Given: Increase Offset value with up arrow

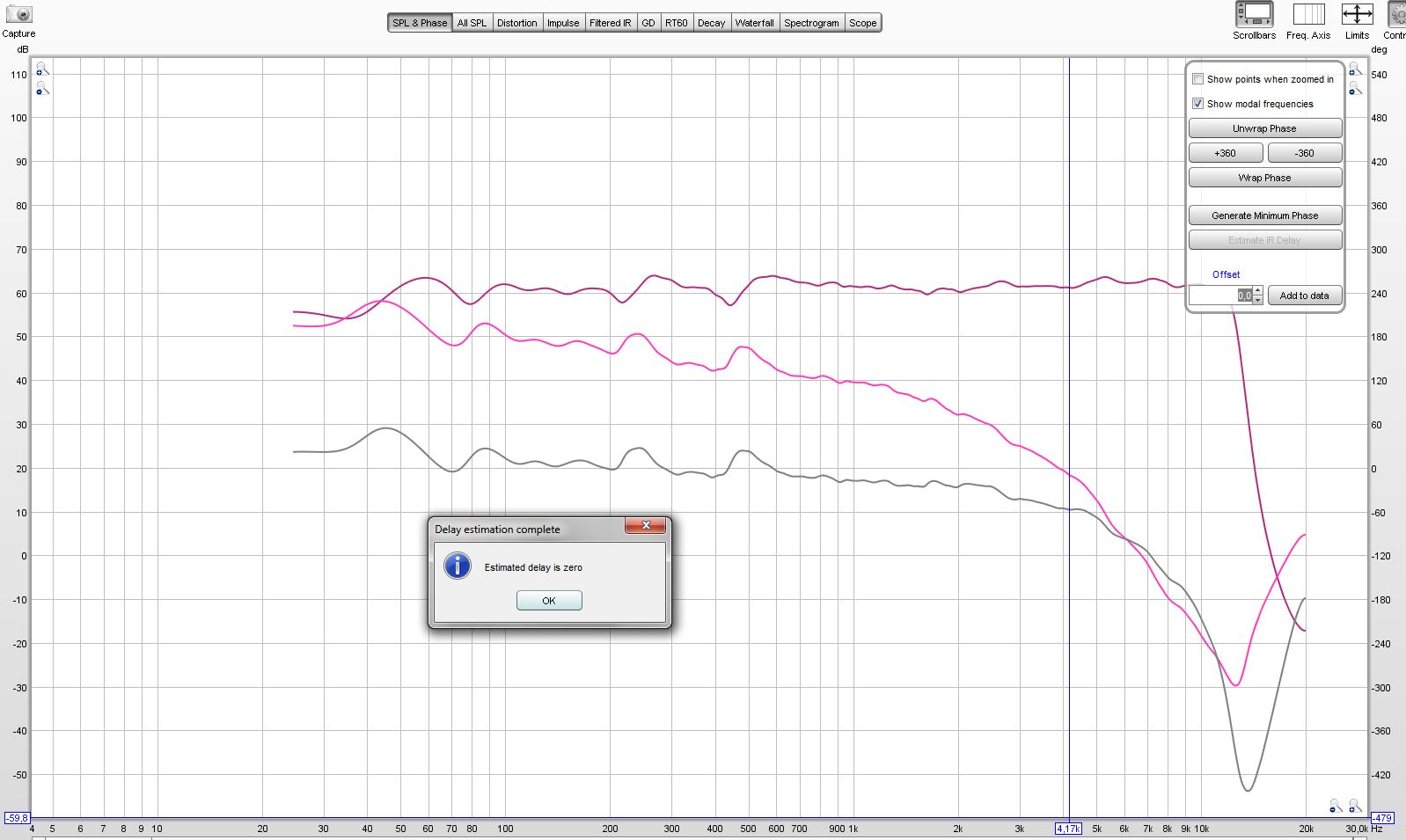Looking at the screenshot, I should point(1258,291).
